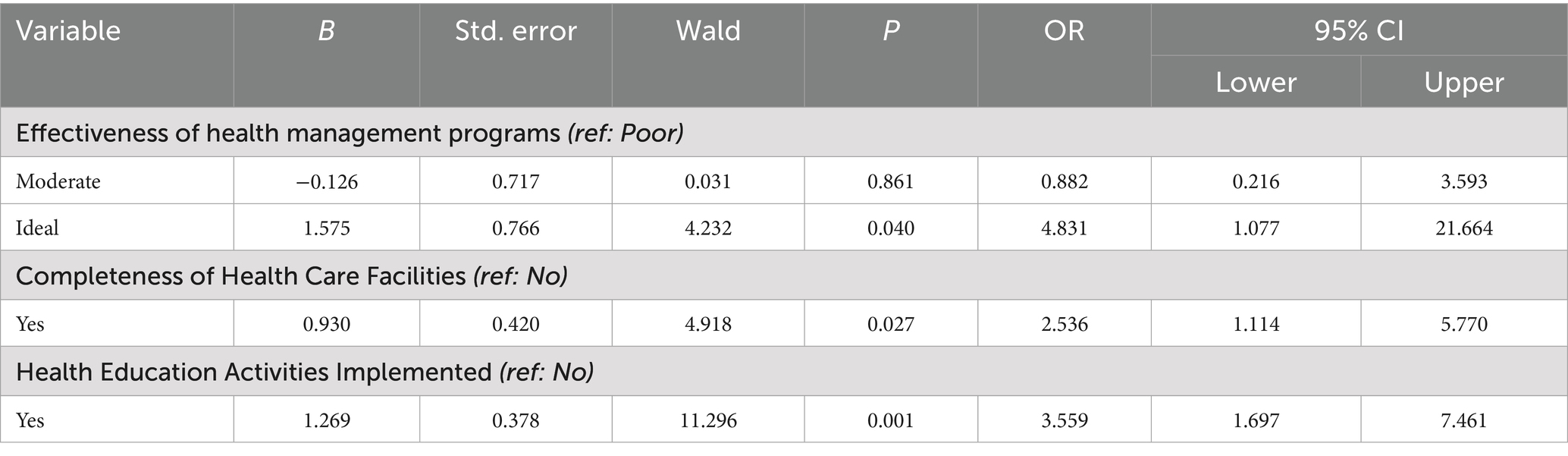Select the OR value 4.831

[1064, 228]
